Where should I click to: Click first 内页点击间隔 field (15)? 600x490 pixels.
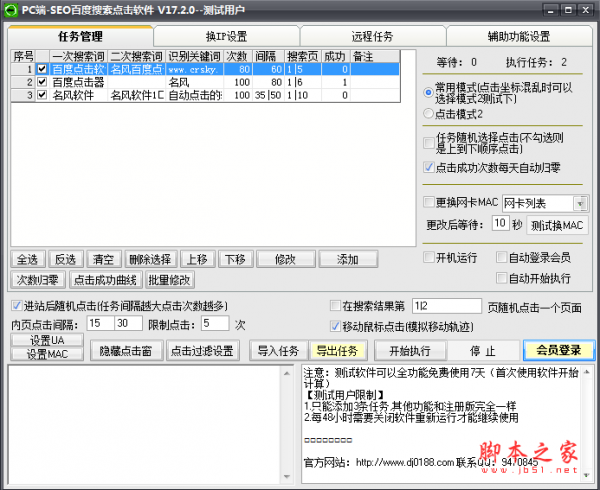coord(101,323)
